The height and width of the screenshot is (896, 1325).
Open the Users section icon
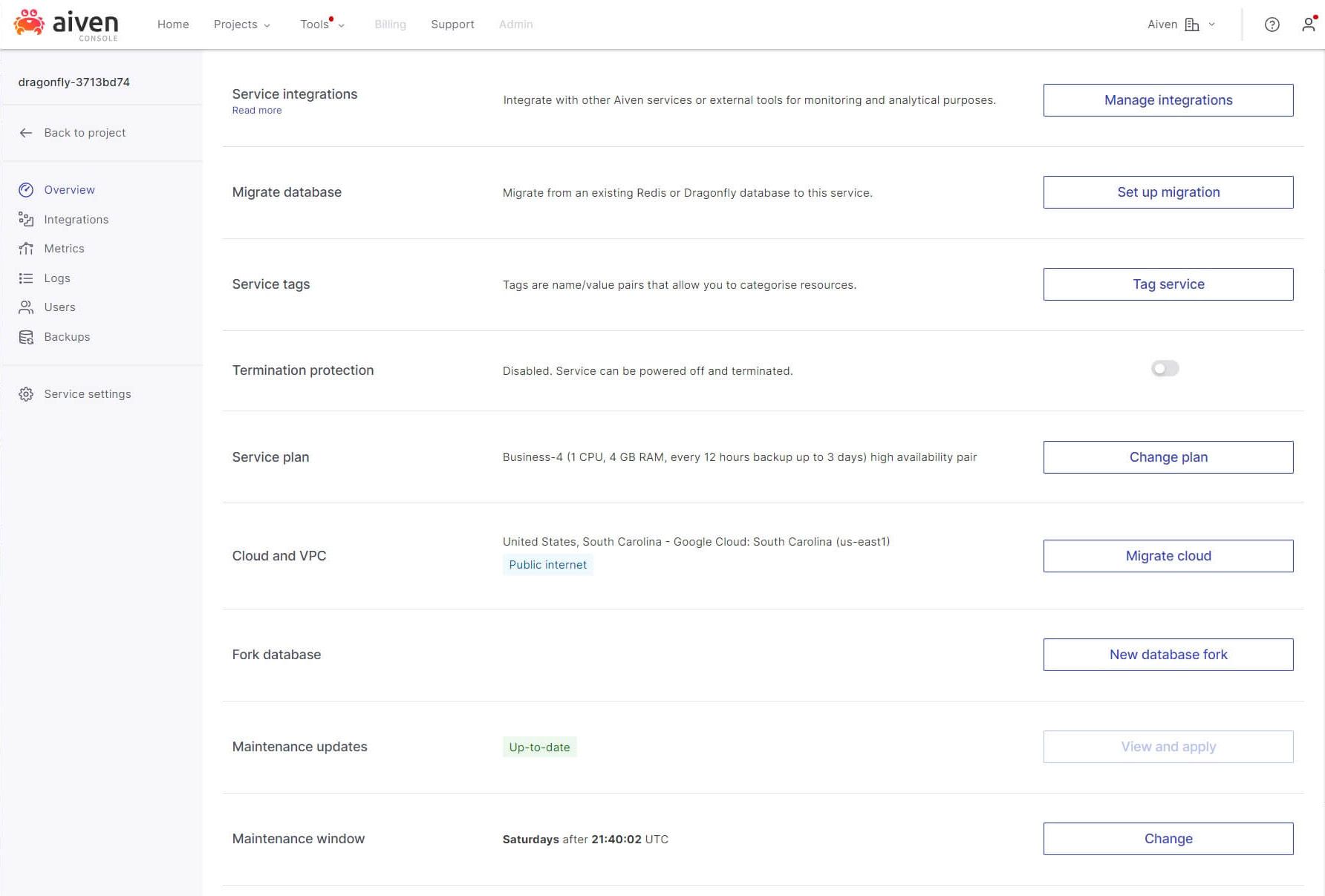26,307
